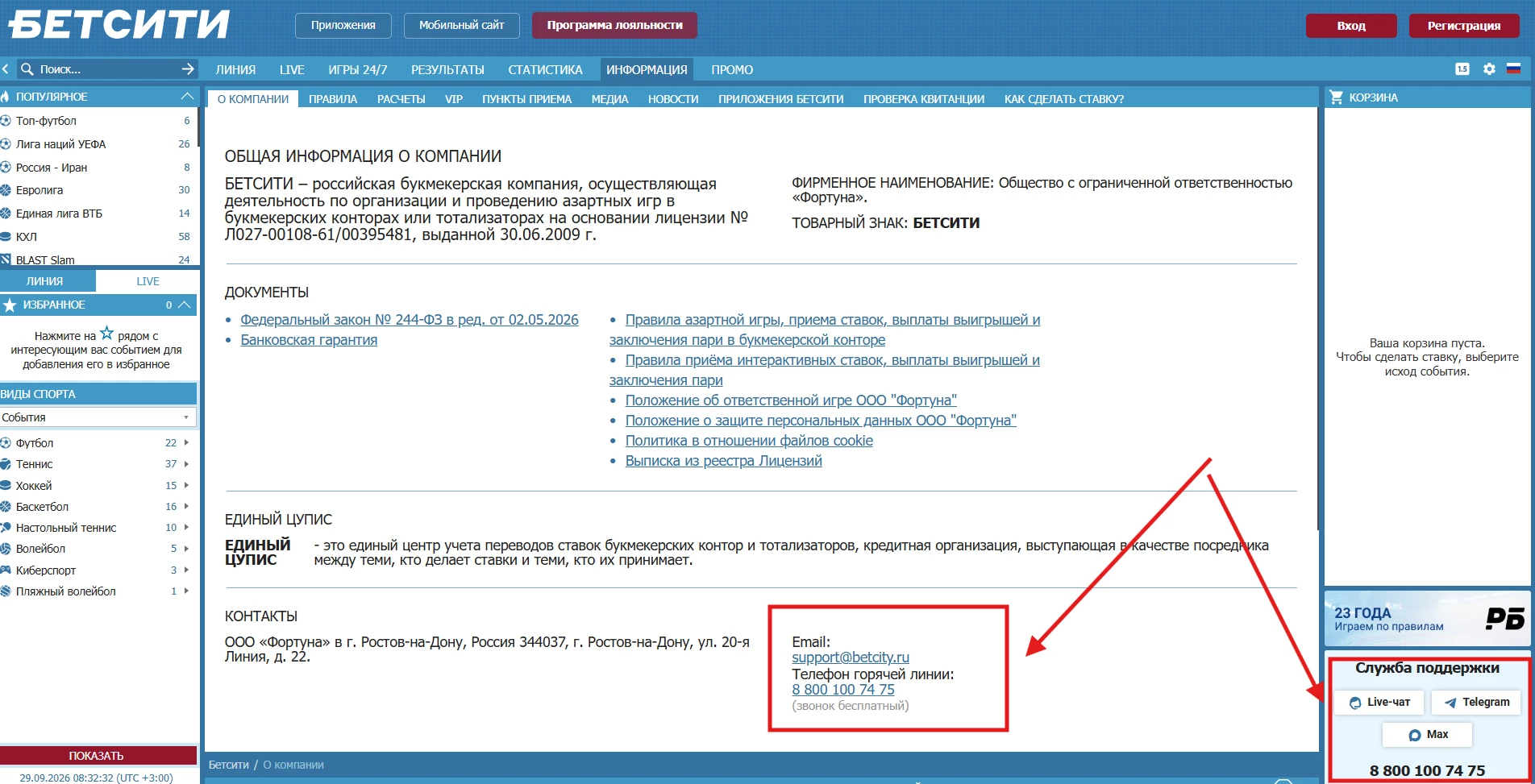Open Политика в отношении файлов cookie link
The image size is (1535, 784).
(x=749, y=441)
